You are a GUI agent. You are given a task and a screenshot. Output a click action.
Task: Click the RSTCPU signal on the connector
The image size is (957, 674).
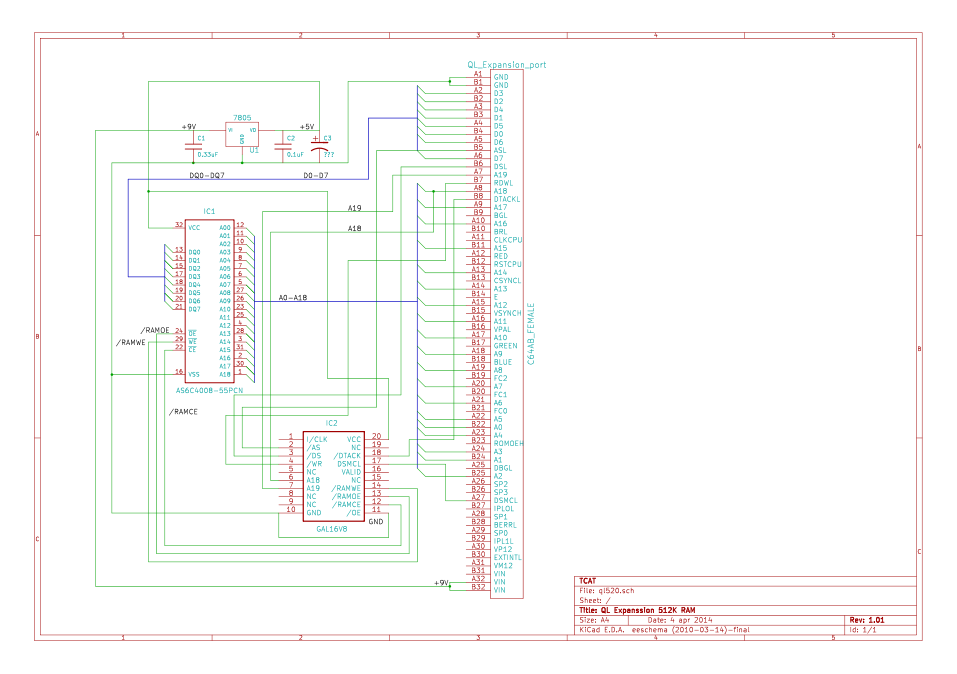click(x=508, y=264)
